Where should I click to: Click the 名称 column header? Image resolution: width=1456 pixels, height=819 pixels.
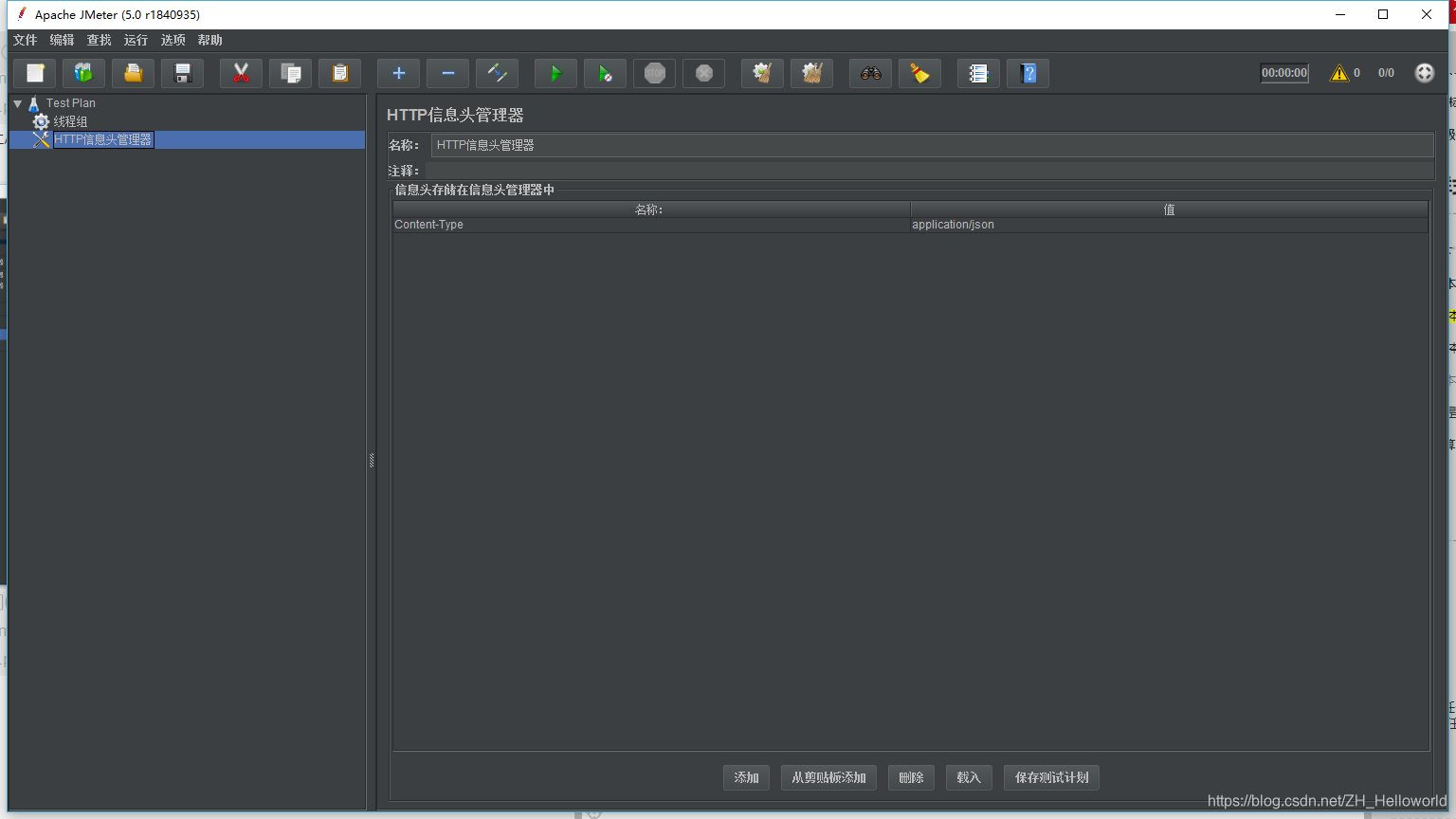click(x=651, y=209)
